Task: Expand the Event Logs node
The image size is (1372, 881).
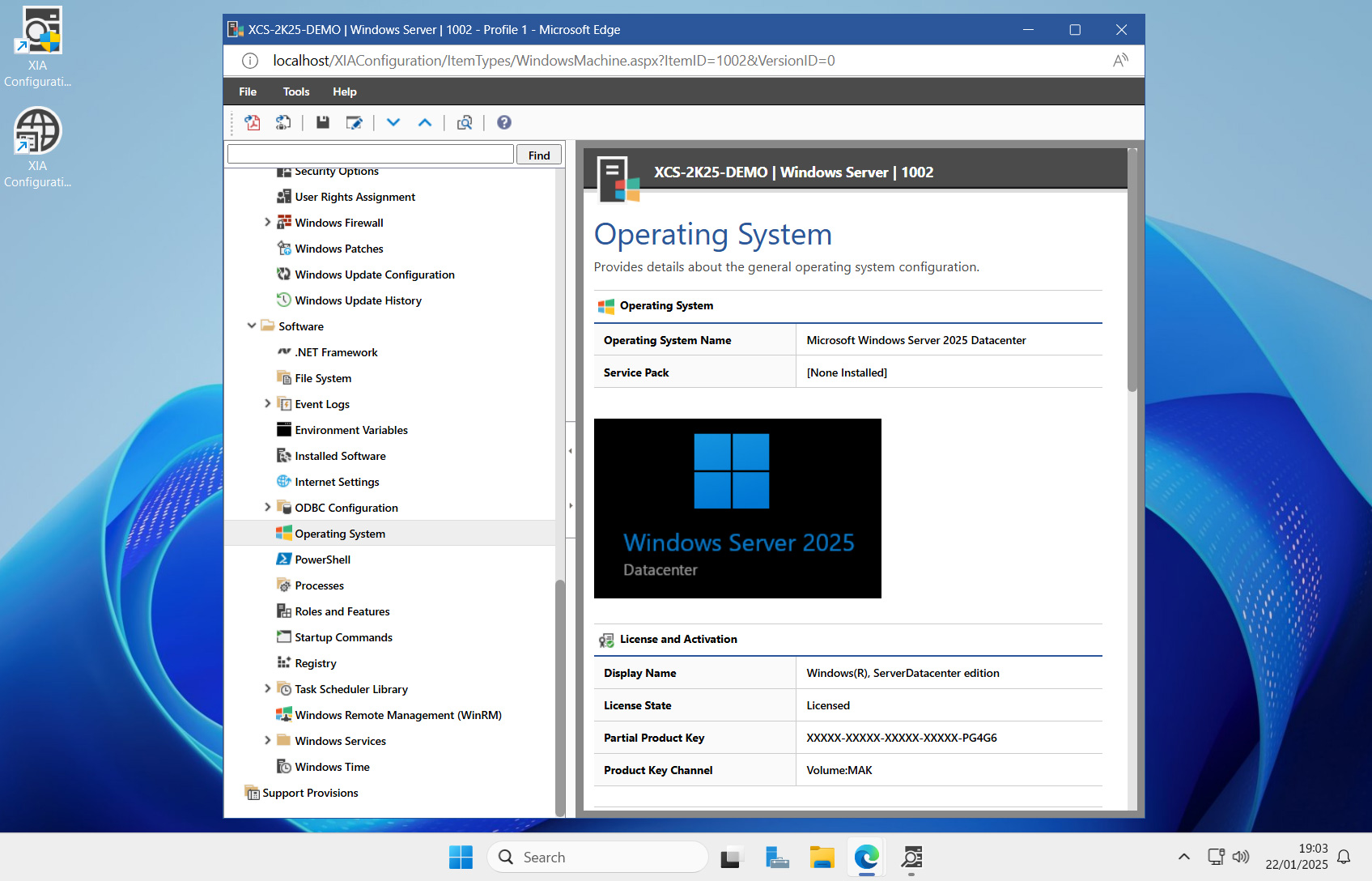Action: [267, 403]
